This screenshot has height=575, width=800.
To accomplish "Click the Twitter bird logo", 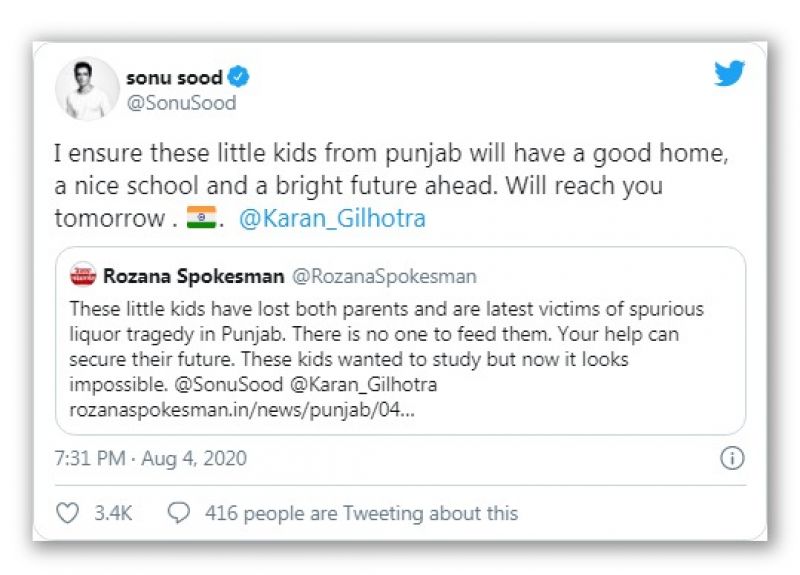I will 729,75.
